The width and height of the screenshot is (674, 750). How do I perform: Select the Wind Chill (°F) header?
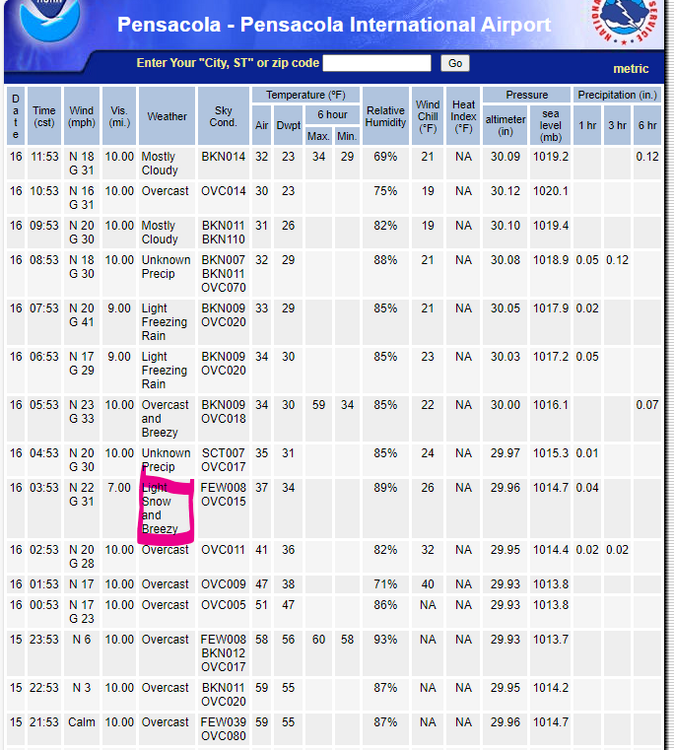click(x=427, y=116)
